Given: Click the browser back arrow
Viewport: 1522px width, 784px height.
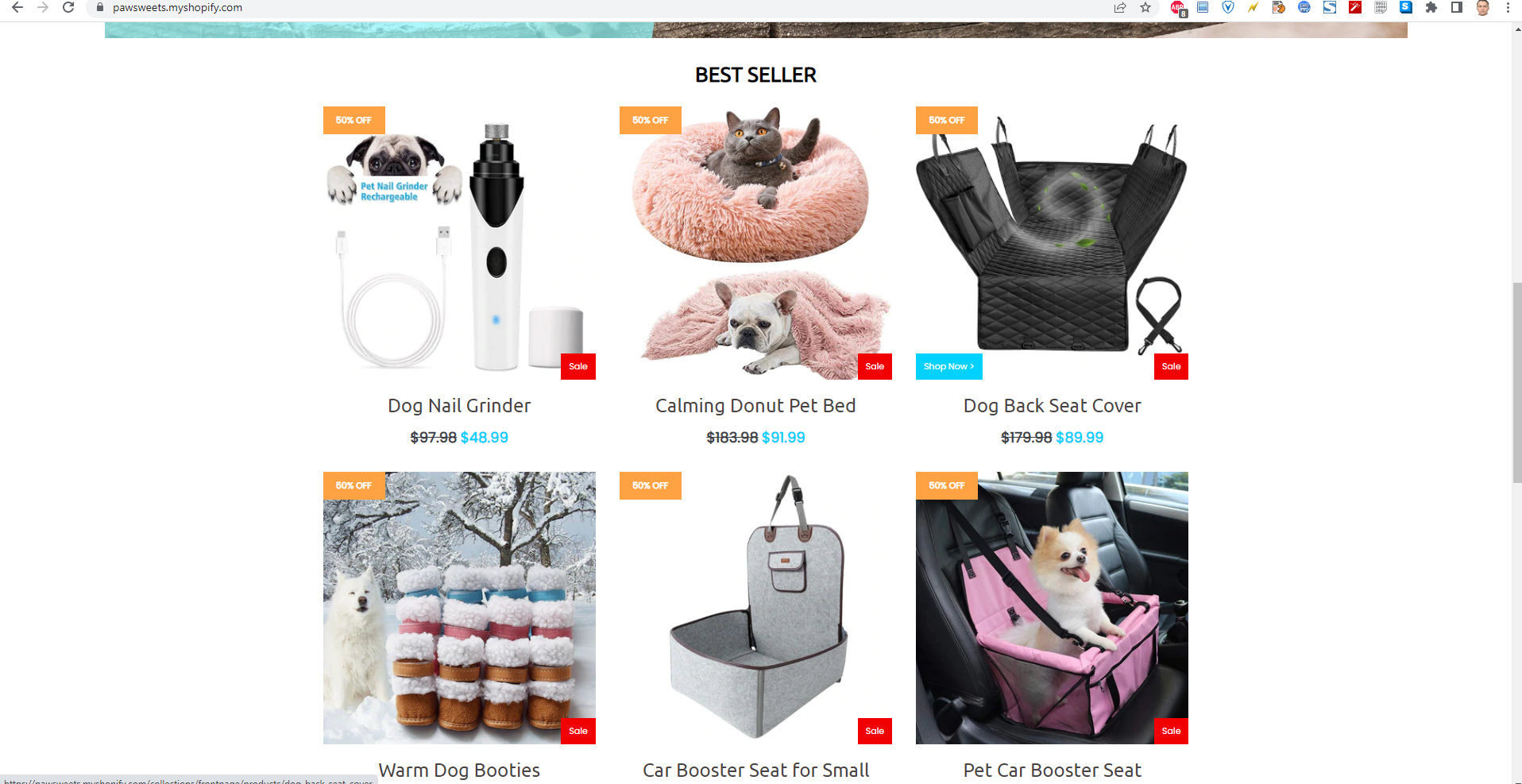Looking at the screenshot, I should tap(17, 7).
